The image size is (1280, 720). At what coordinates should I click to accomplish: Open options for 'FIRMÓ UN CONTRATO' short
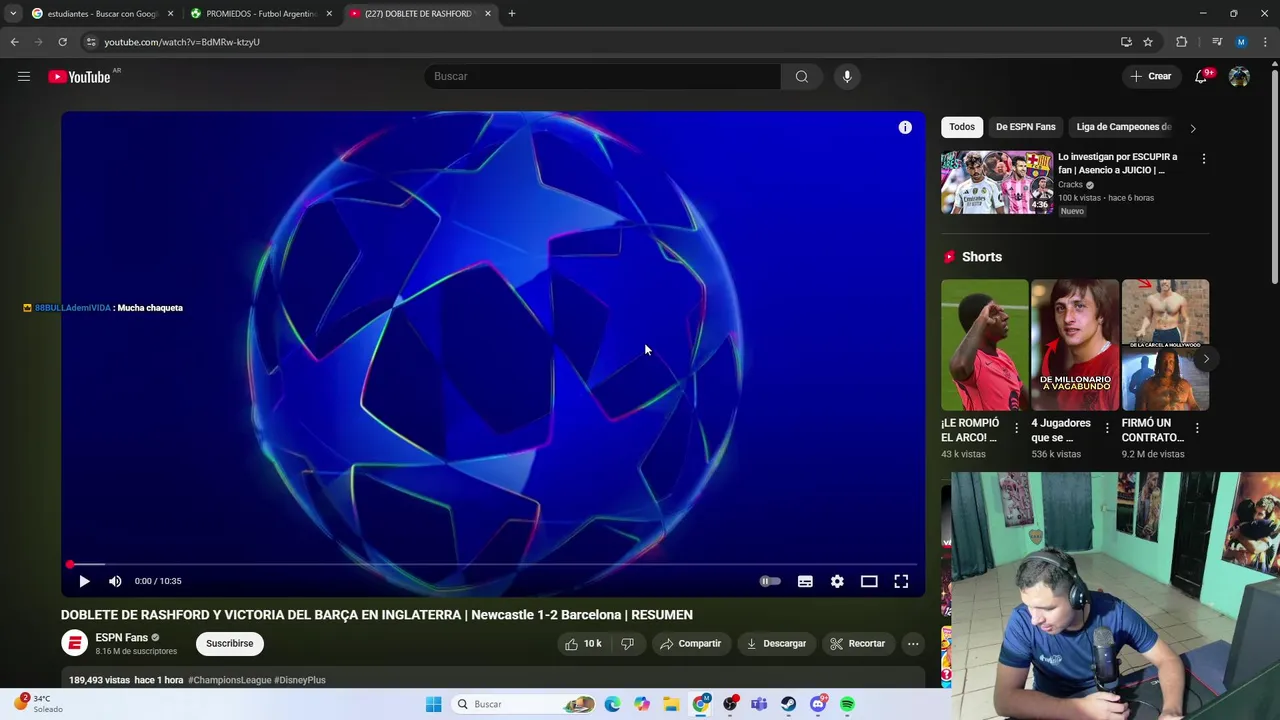(x=1197, y=428)
